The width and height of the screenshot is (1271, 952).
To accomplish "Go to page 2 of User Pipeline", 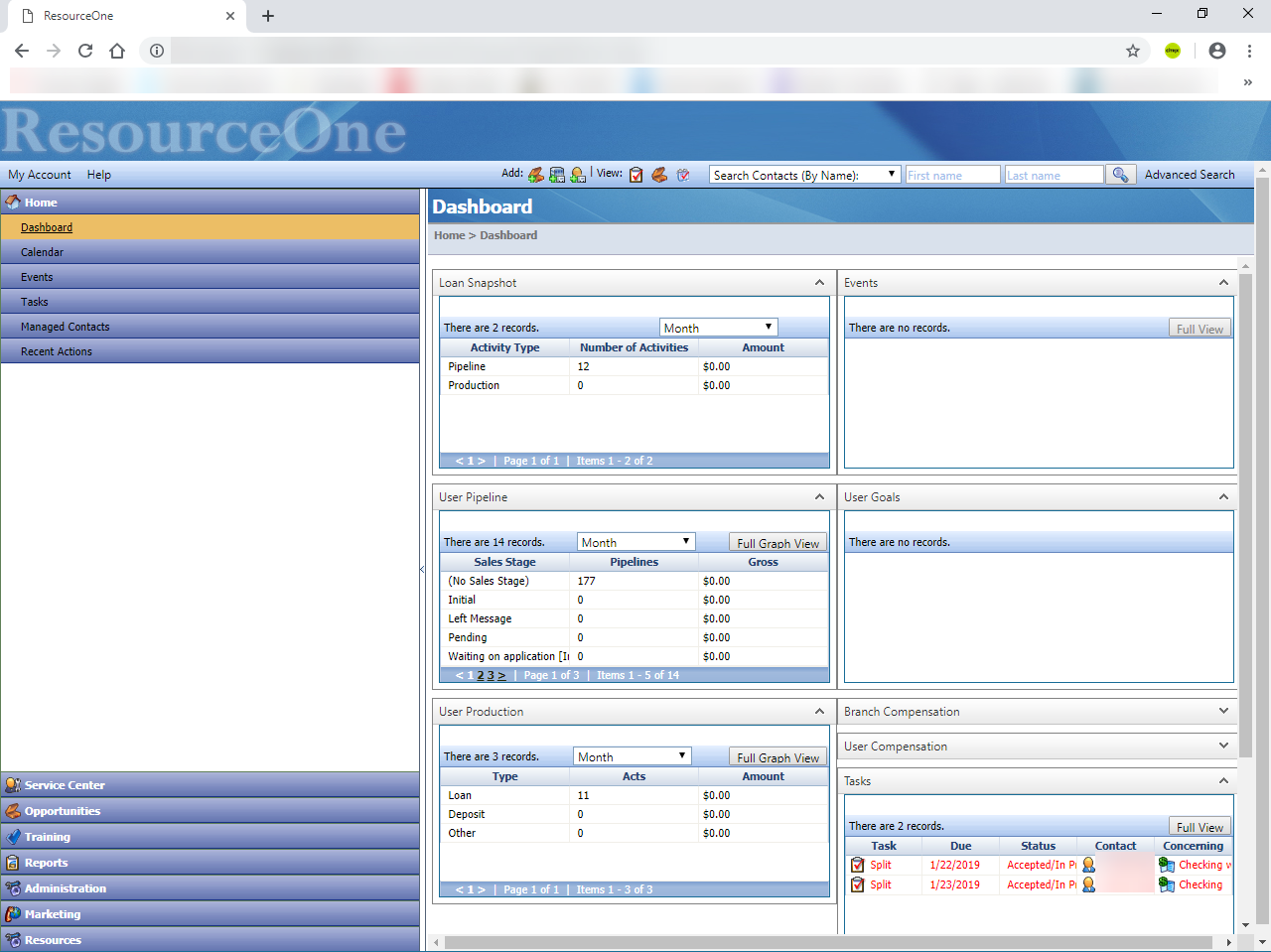I will coord(481,675).
